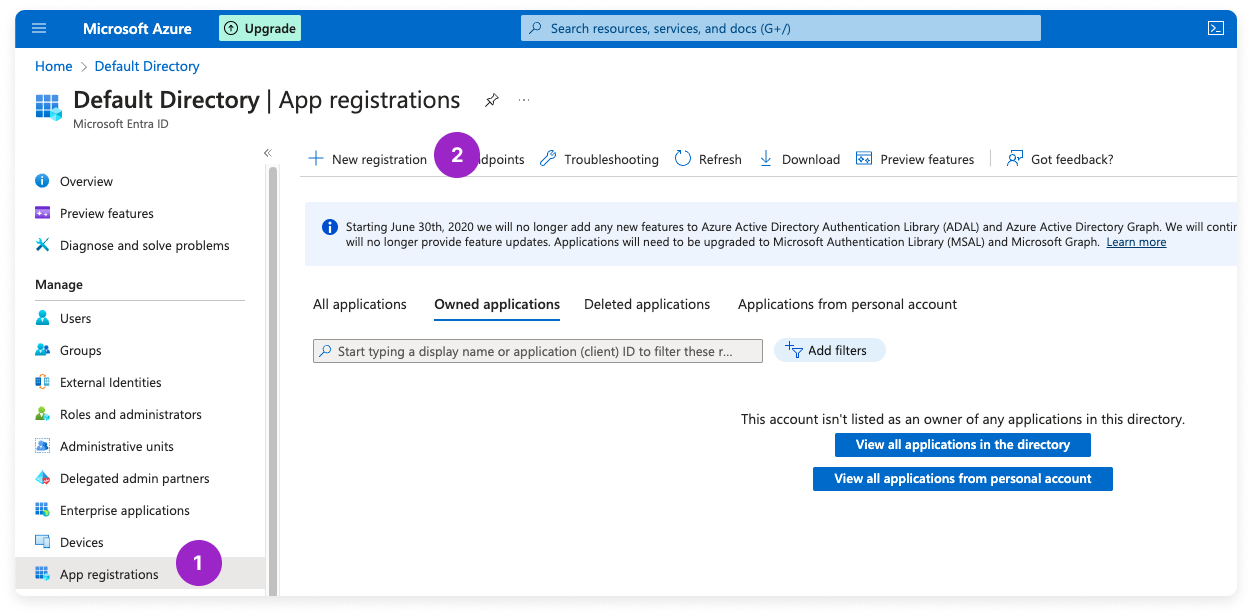Open Preview features in sidebar
Viewport: 1252px width, 616px height.
(x=106, y=213)
